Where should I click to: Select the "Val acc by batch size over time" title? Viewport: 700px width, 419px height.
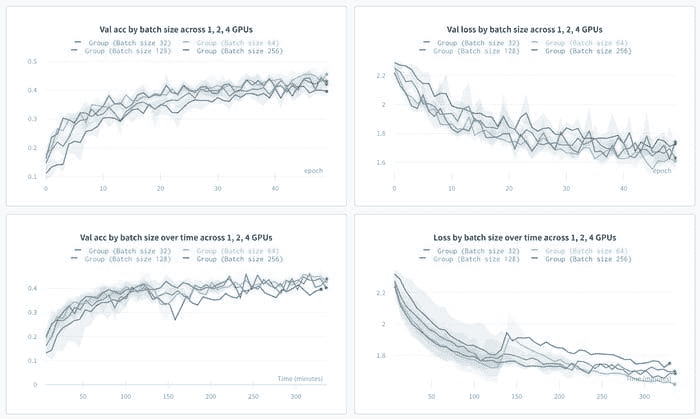coord(175,237)
